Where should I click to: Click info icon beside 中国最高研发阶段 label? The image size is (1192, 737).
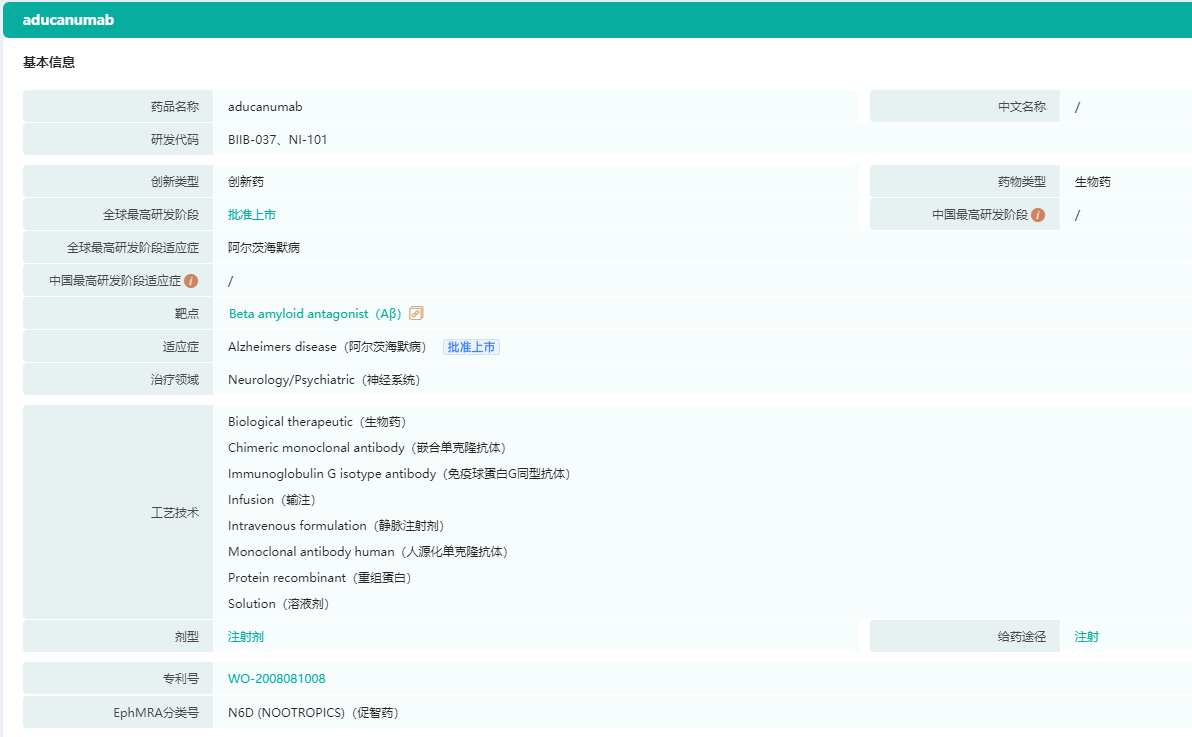click(x=1038, y=215)
